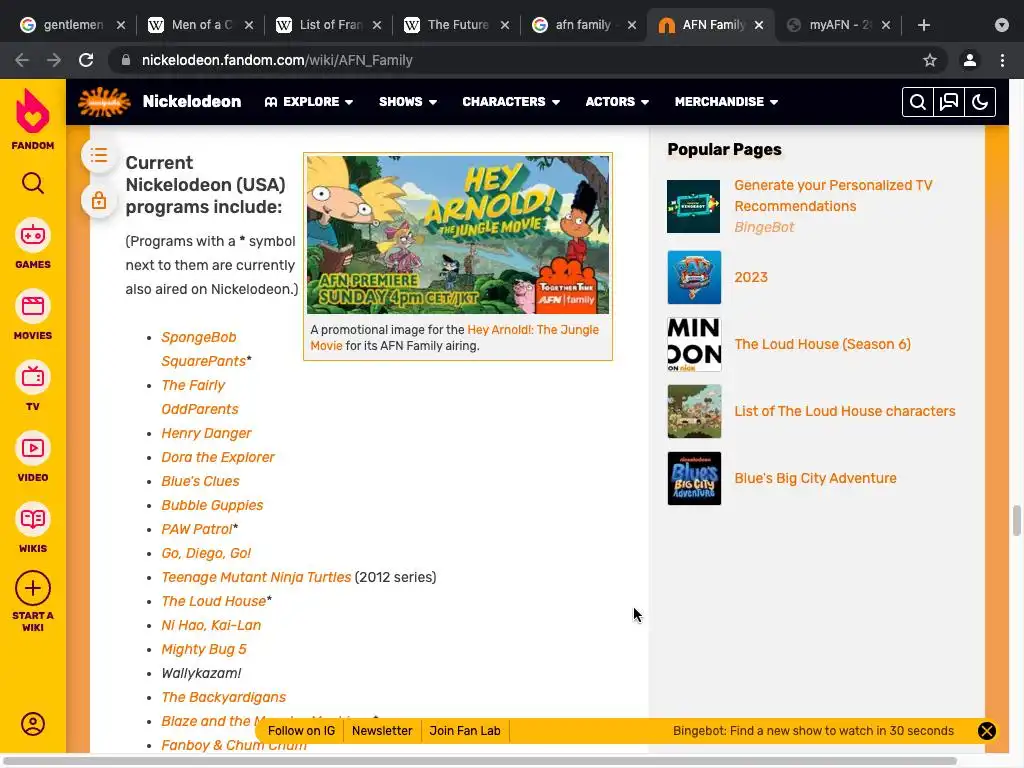
Task: Go forward in browser history
Action: [54, 60]
